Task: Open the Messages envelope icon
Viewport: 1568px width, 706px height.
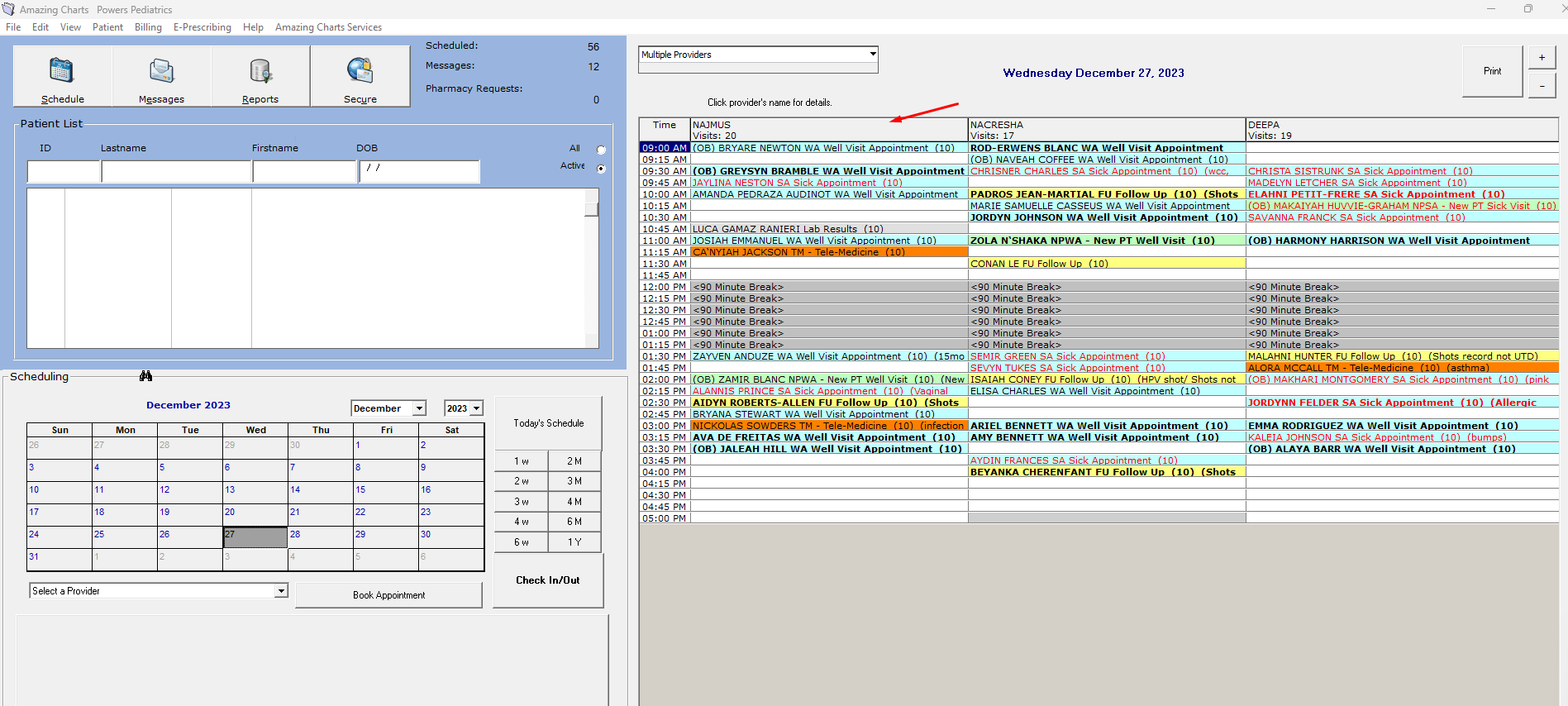Action: tap(161, 71)
